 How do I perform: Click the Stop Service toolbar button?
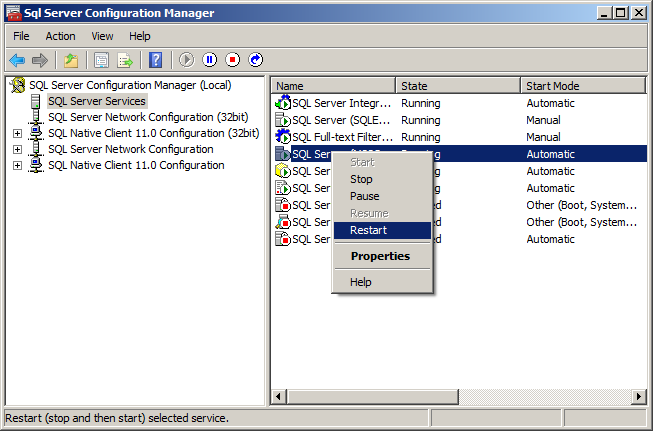(232, 60)
